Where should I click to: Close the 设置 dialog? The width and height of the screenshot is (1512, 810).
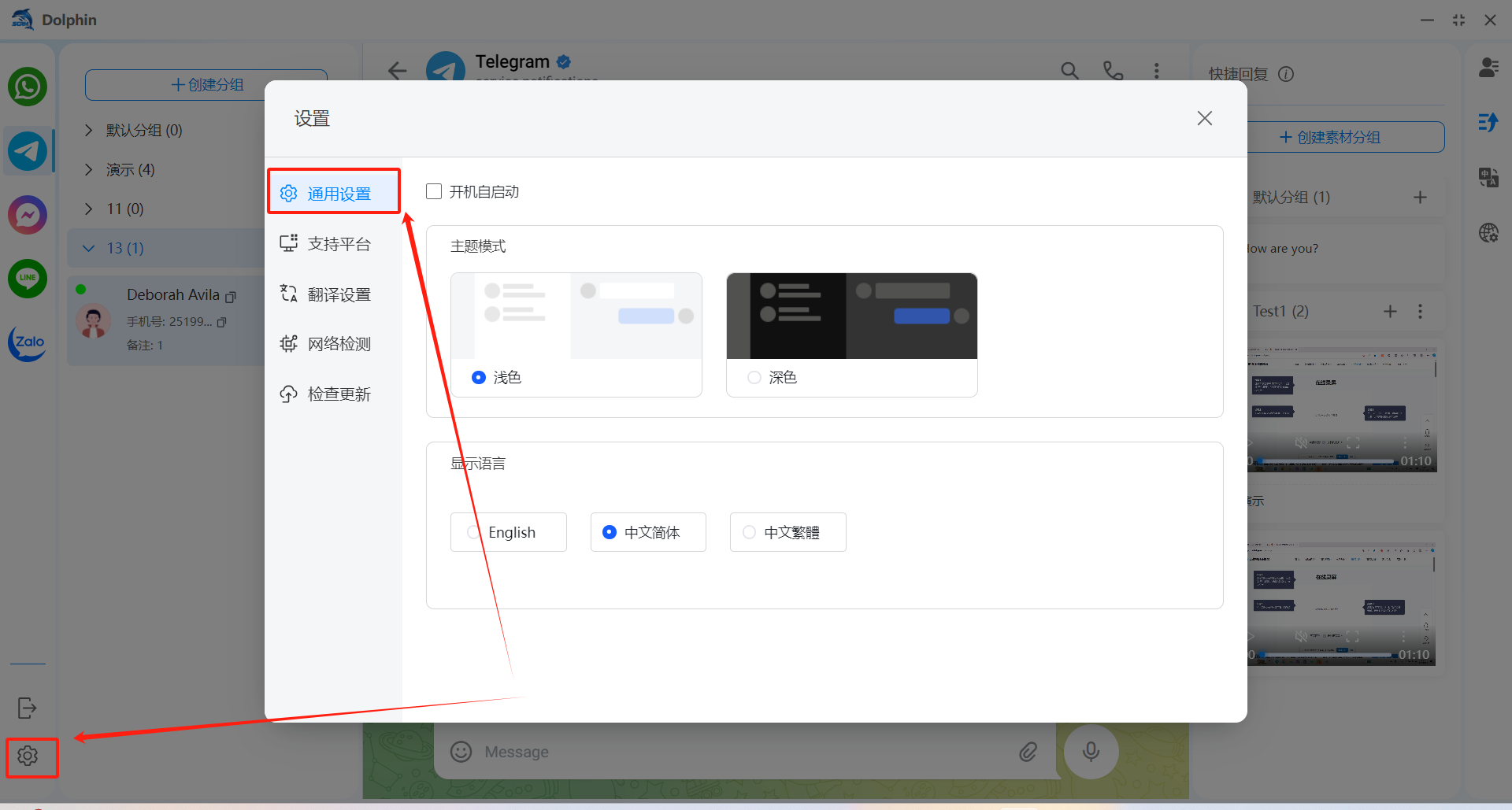(x=1204, y=119)
